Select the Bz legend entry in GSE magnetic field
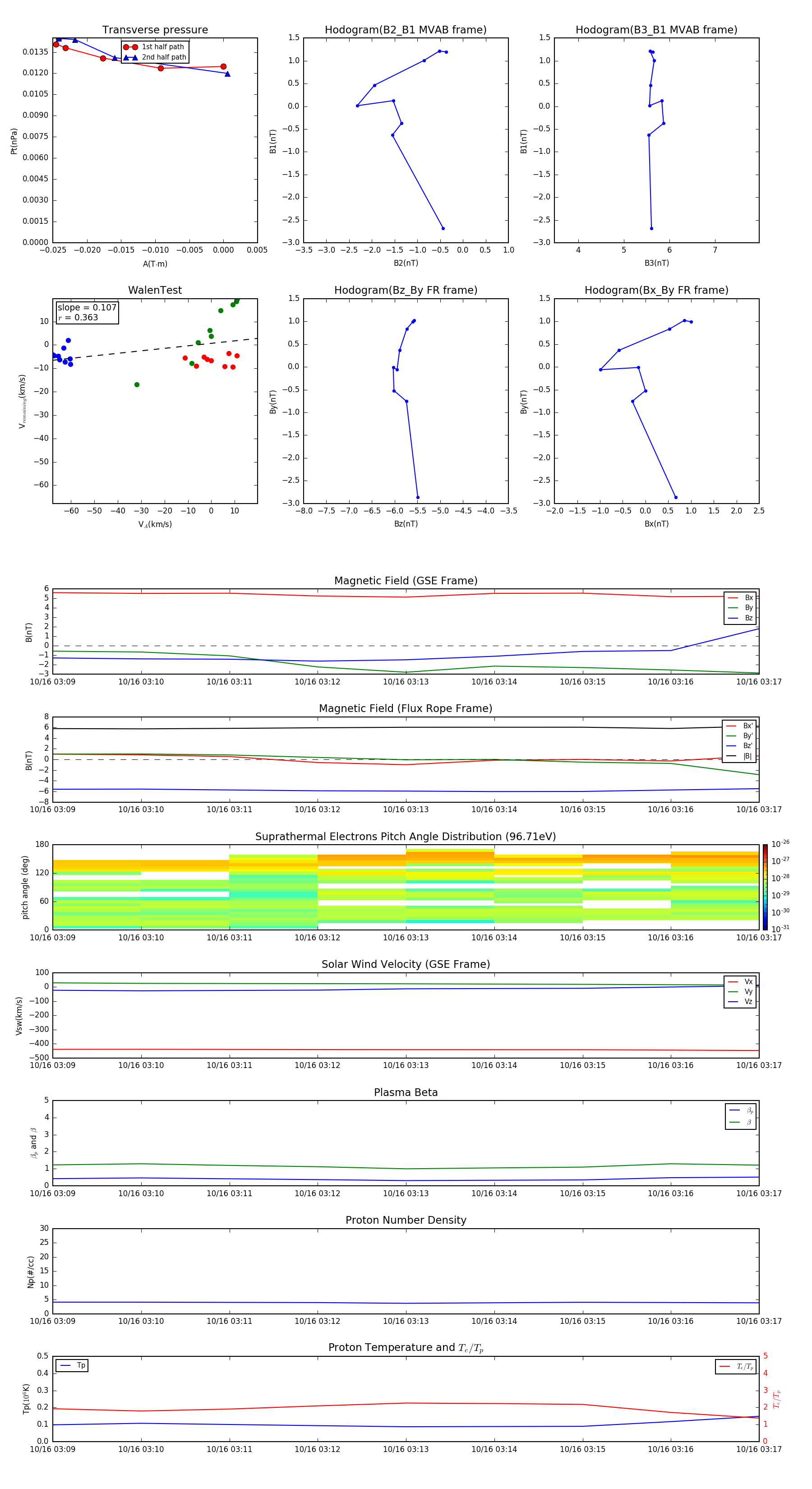Screen dimensions: 812x1489 740,618
